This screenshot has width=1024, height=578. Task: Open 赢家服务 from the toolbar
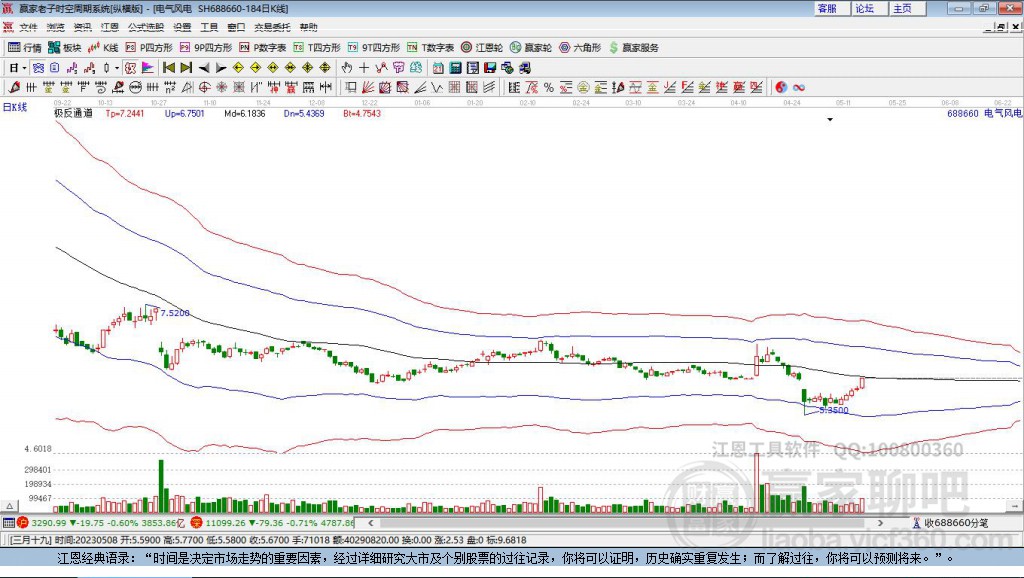[x=633, y=47]
